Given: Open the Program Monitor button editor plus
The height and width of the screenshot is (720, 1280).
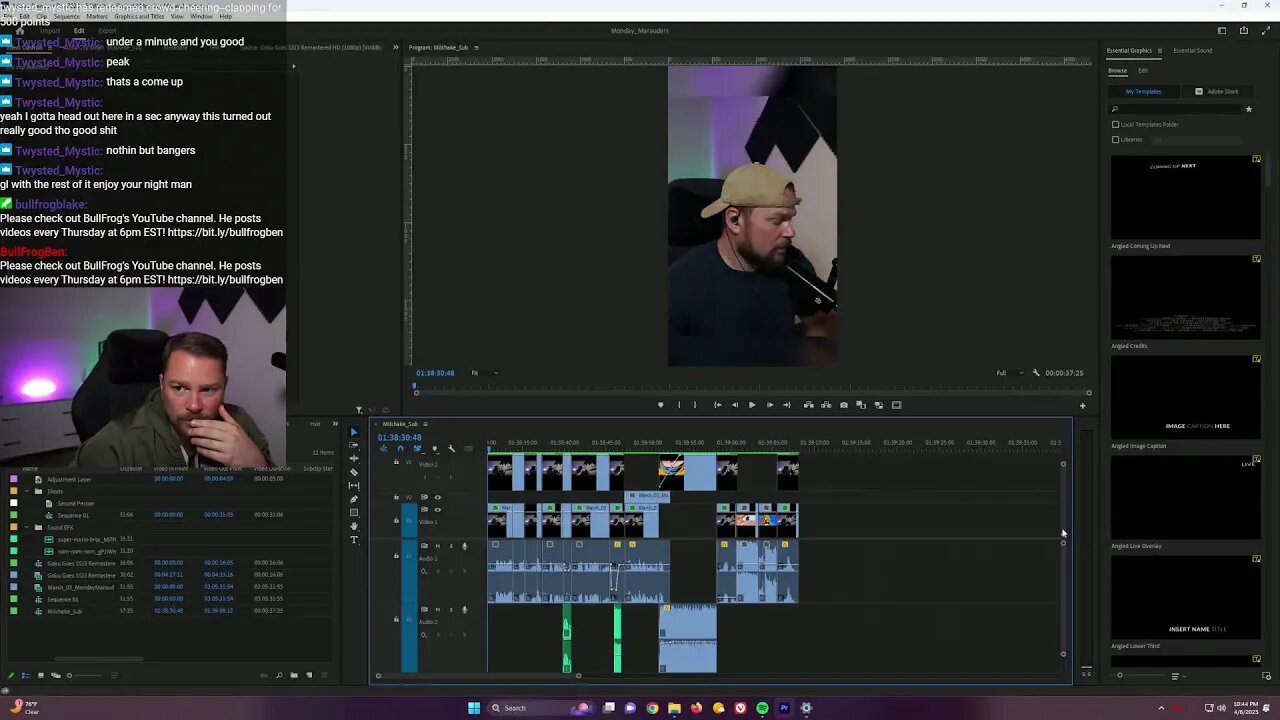Looking at the screenshot, I should 1082,405.
